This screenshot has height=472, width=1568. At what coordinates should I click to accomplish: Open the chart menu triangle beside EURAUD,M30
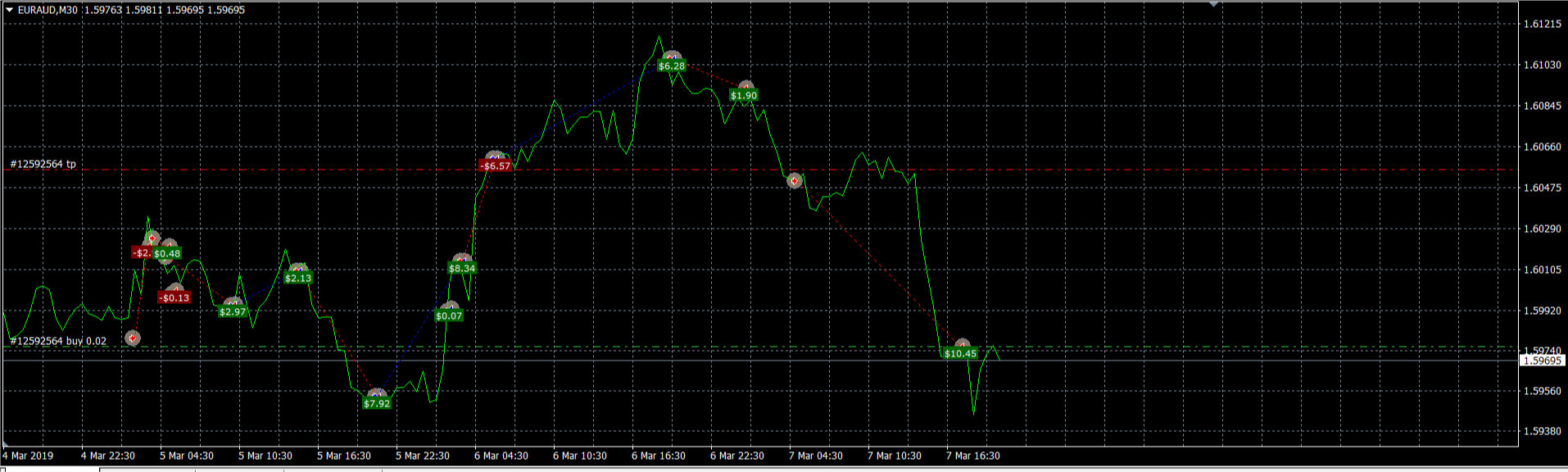point(10,10)
